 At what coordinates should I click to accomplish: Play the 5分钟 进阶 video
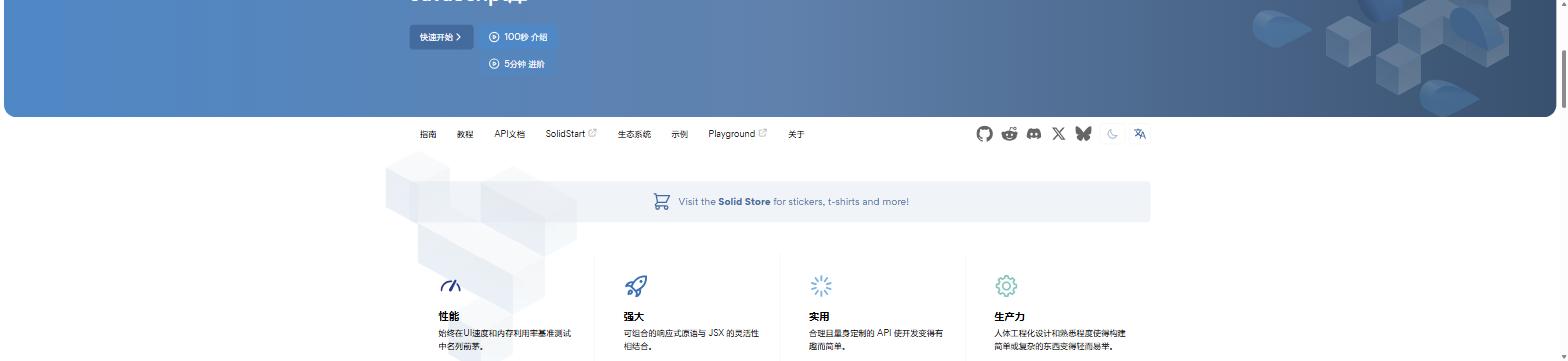point(517,64)
